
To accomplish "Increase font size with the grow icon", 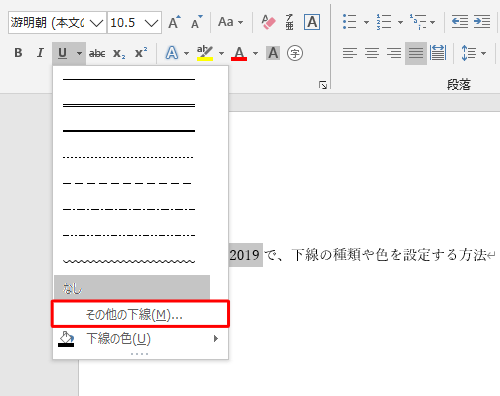I will pos(174,22).
